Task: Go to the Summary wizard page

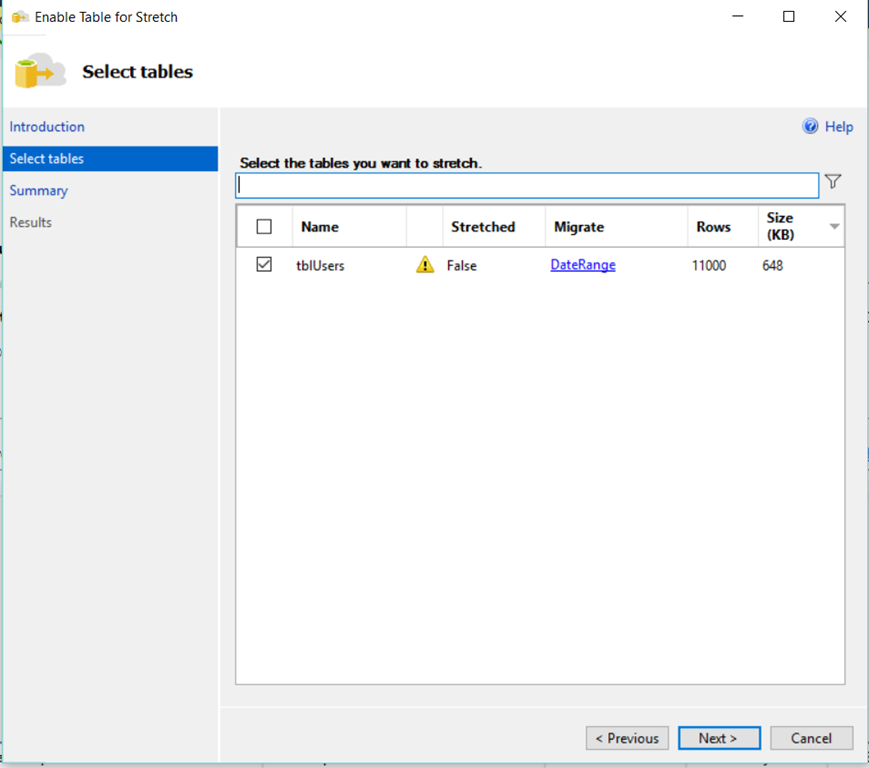Action: tap(39, 191)
